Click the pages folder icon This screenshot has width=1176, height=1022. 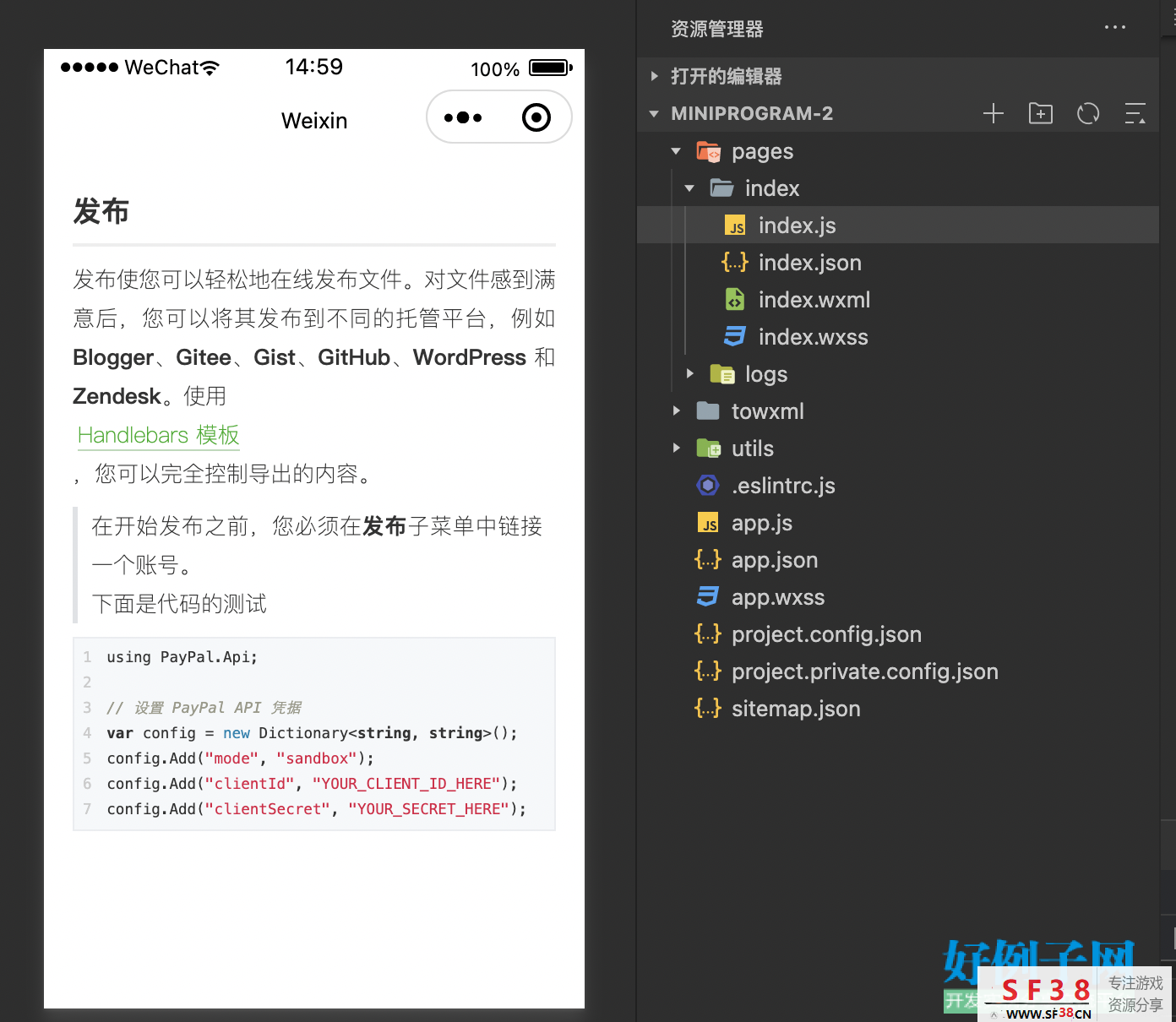[x=708, y=151]
